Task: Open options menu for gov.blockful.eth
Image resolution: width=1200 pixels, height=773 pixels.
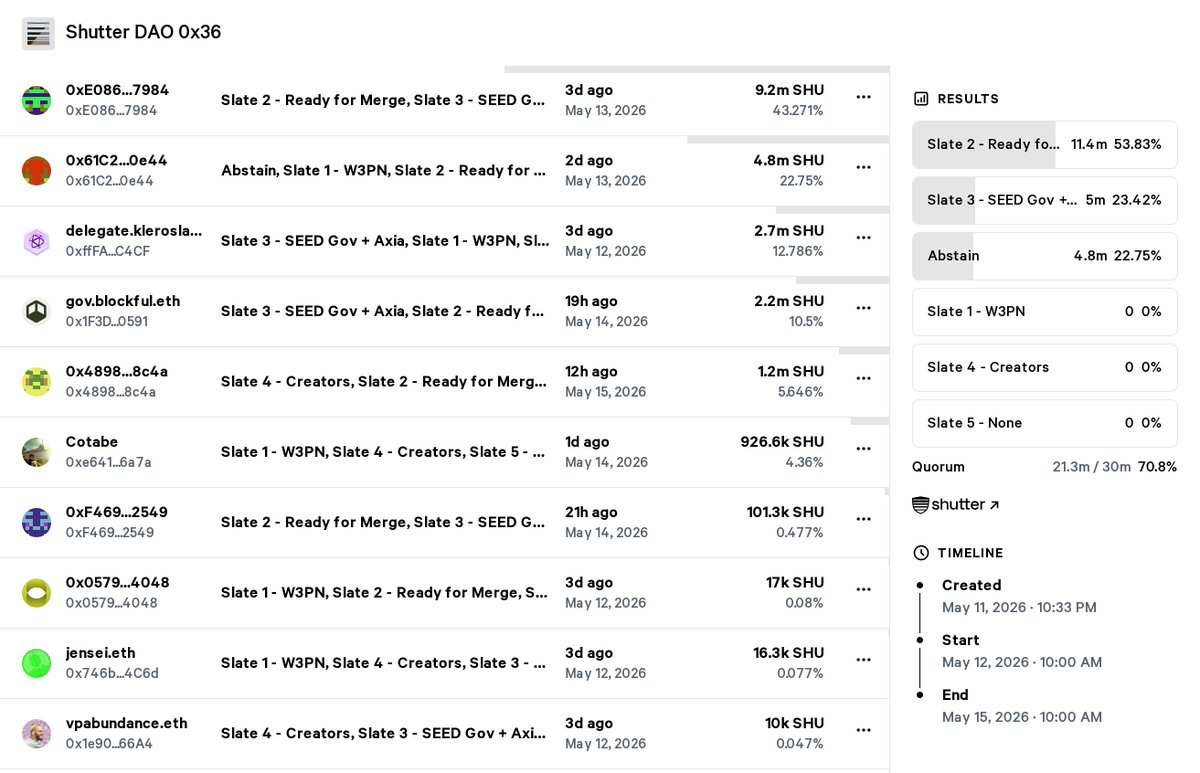Action: click(864, 308)
